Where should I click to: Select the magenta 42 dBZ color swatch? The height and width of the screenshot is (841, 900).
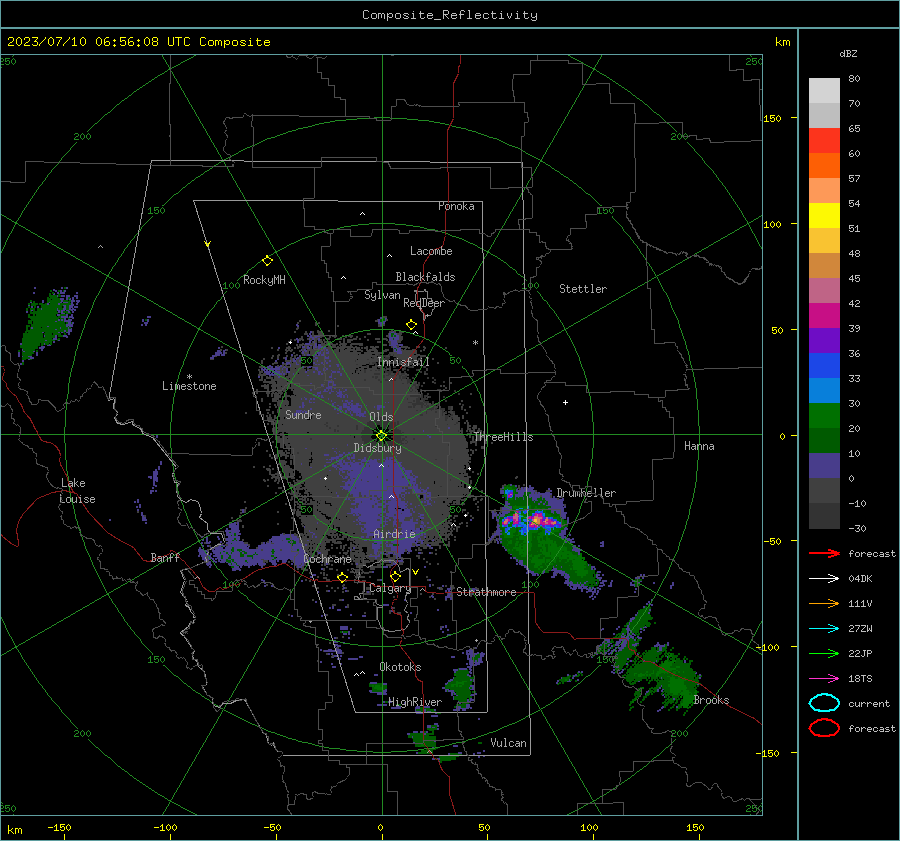[x=824, y=316]
